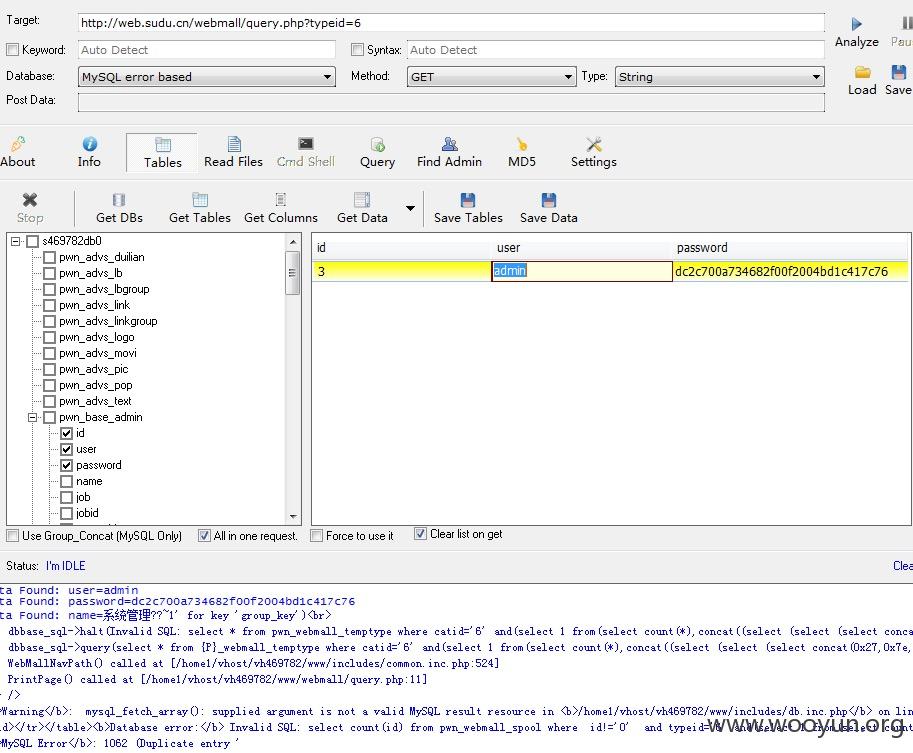
Task: Toggle Use Group_Concat (MySQL Only) checkbox
Action: pyautogui.click(x=12, y=535)
